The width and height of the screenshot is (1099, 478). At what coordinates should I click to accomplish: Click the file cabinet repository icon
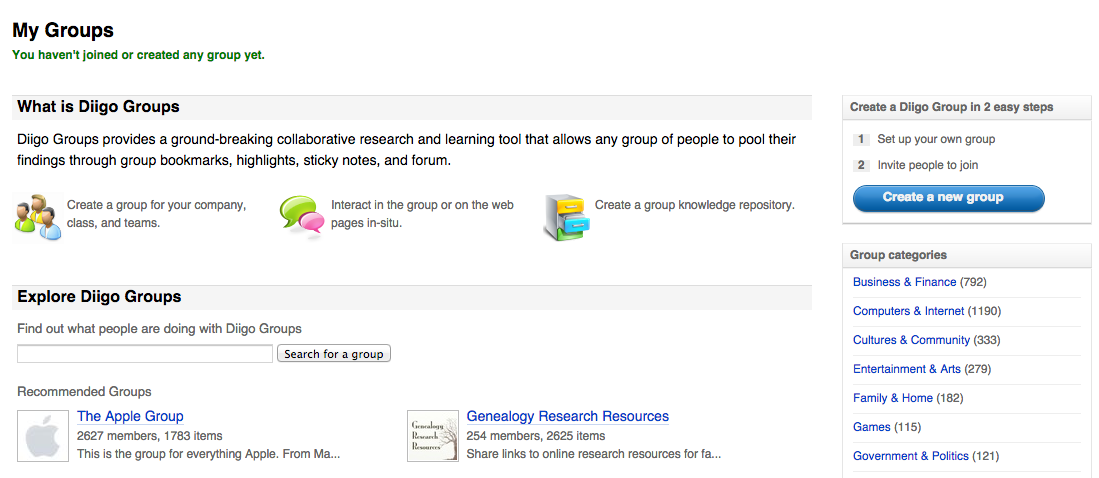click(564, 216)
